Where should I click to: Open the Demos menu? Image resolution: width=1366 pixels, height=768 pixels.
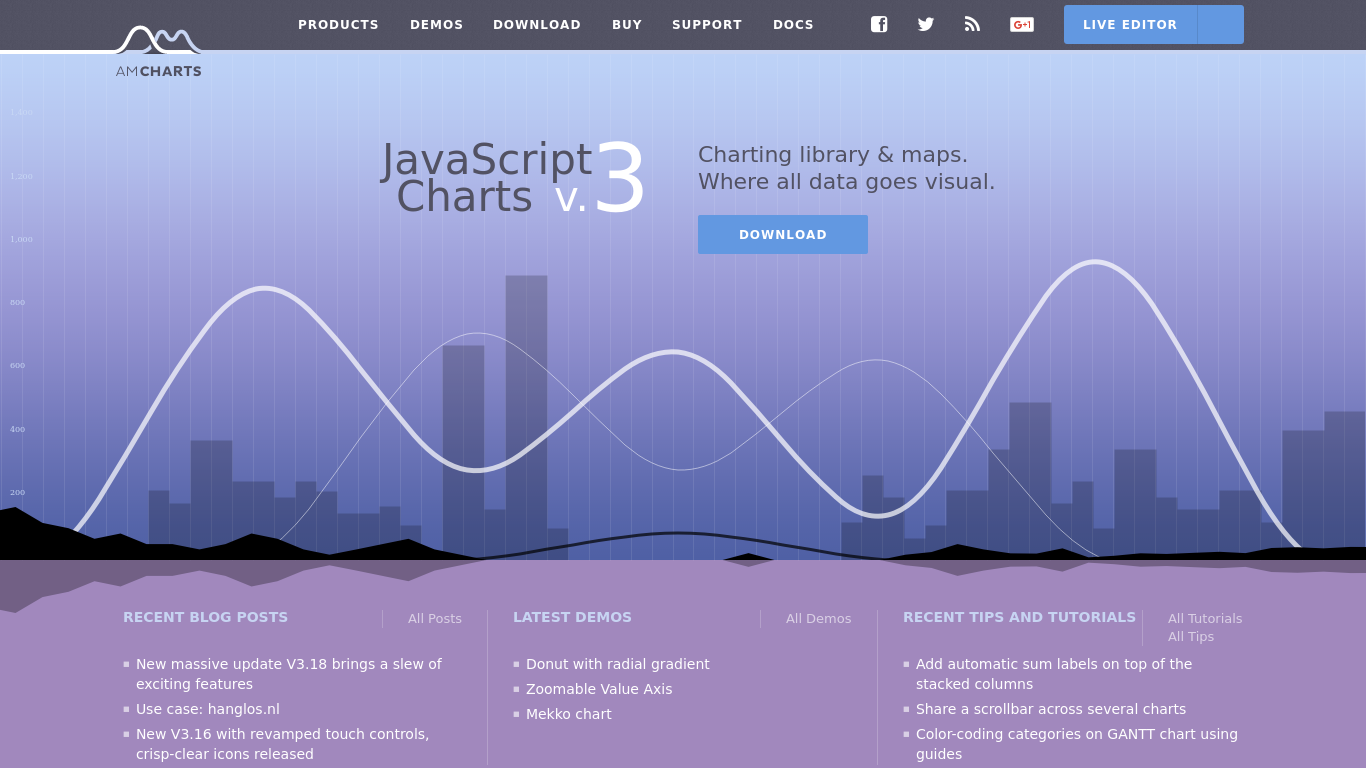[x=437, y=25]
